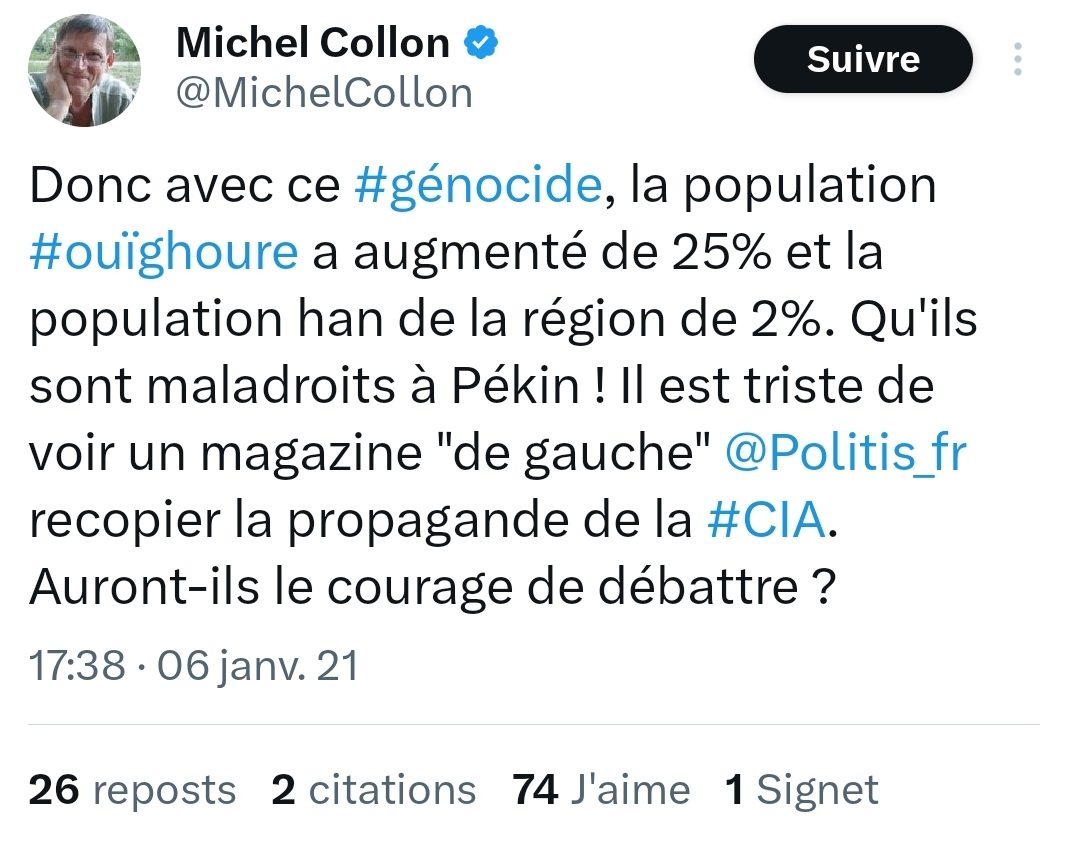This screenshot has height=849, width=1073.
Task: Click the @MichelCollon handle
Action: click(x=324, y=93)
